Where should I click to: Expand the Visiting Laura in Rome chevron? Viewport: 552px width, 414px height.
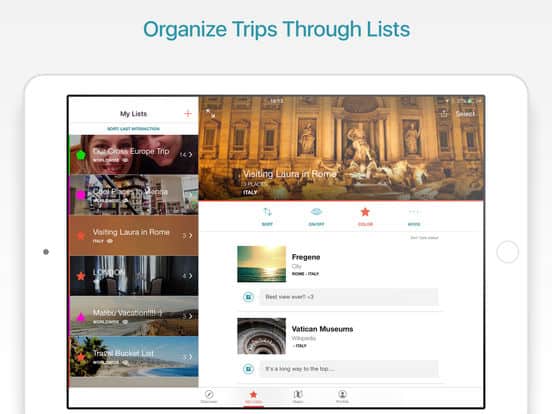190,236
